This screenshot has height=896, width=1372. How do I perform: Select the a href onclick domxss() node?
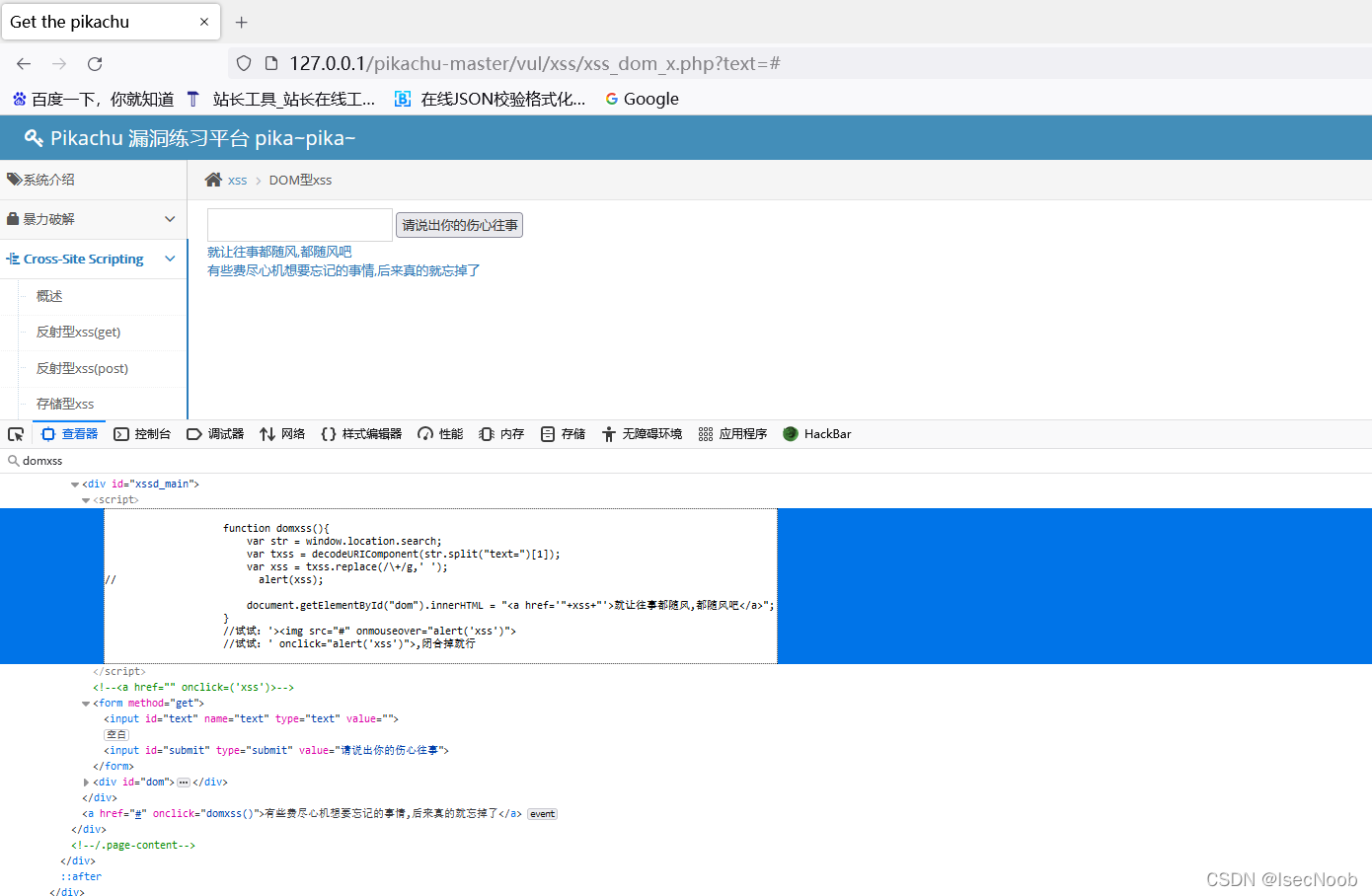(x=302, y=814)
